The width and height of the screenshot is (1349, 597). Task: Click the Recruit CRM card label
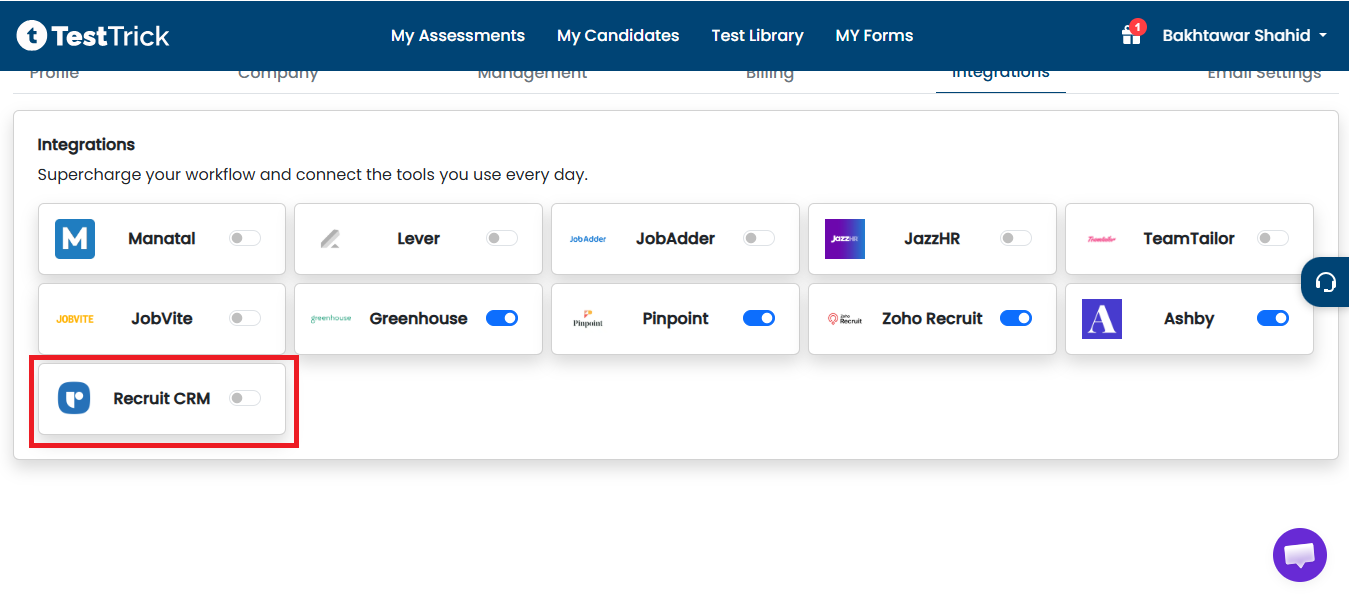(162, 399)
